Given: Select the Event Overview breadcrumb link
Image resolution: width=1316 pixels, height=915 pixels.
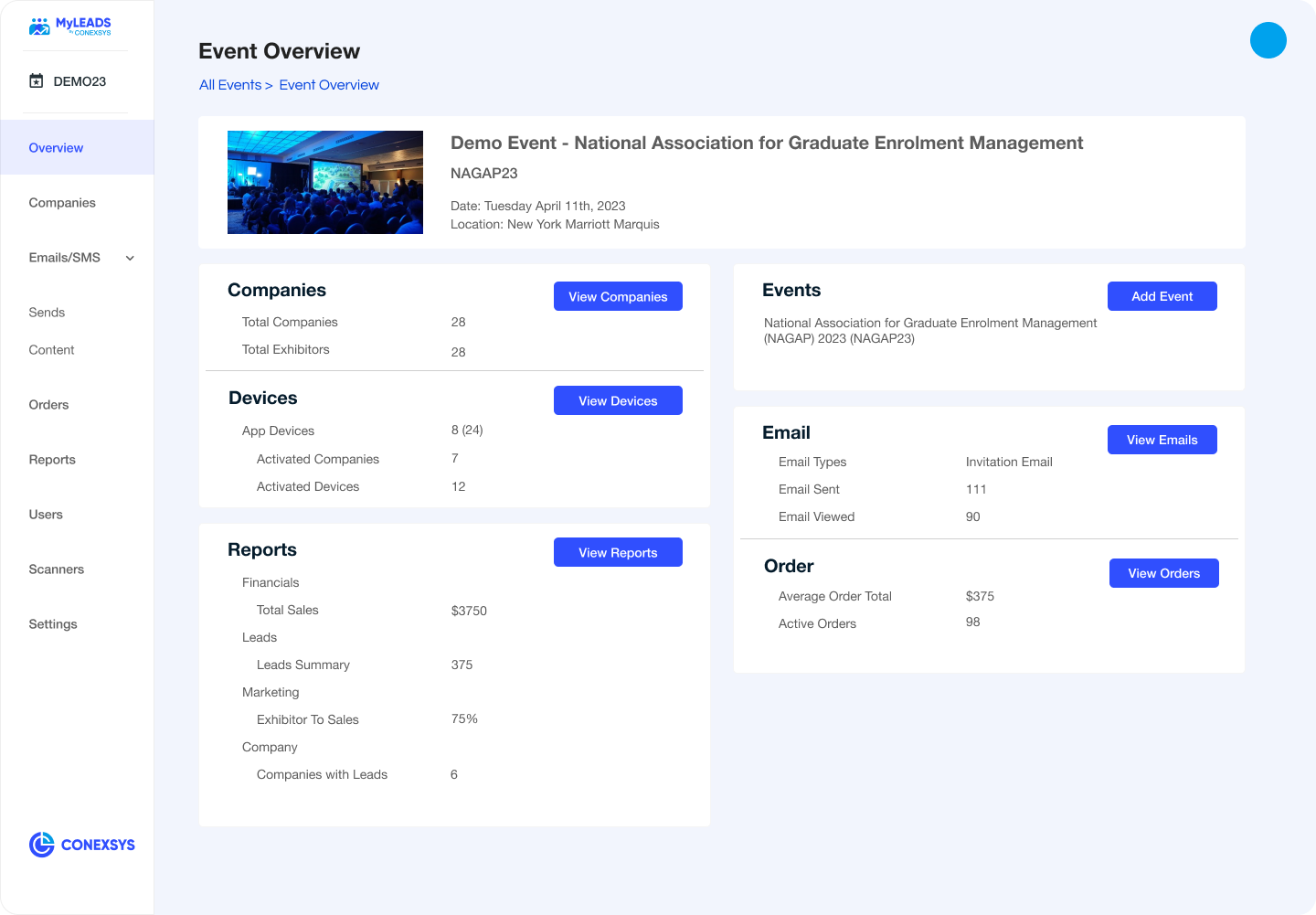Looking at the screenshot, I should pyautogui.click(x=329, y=85).
